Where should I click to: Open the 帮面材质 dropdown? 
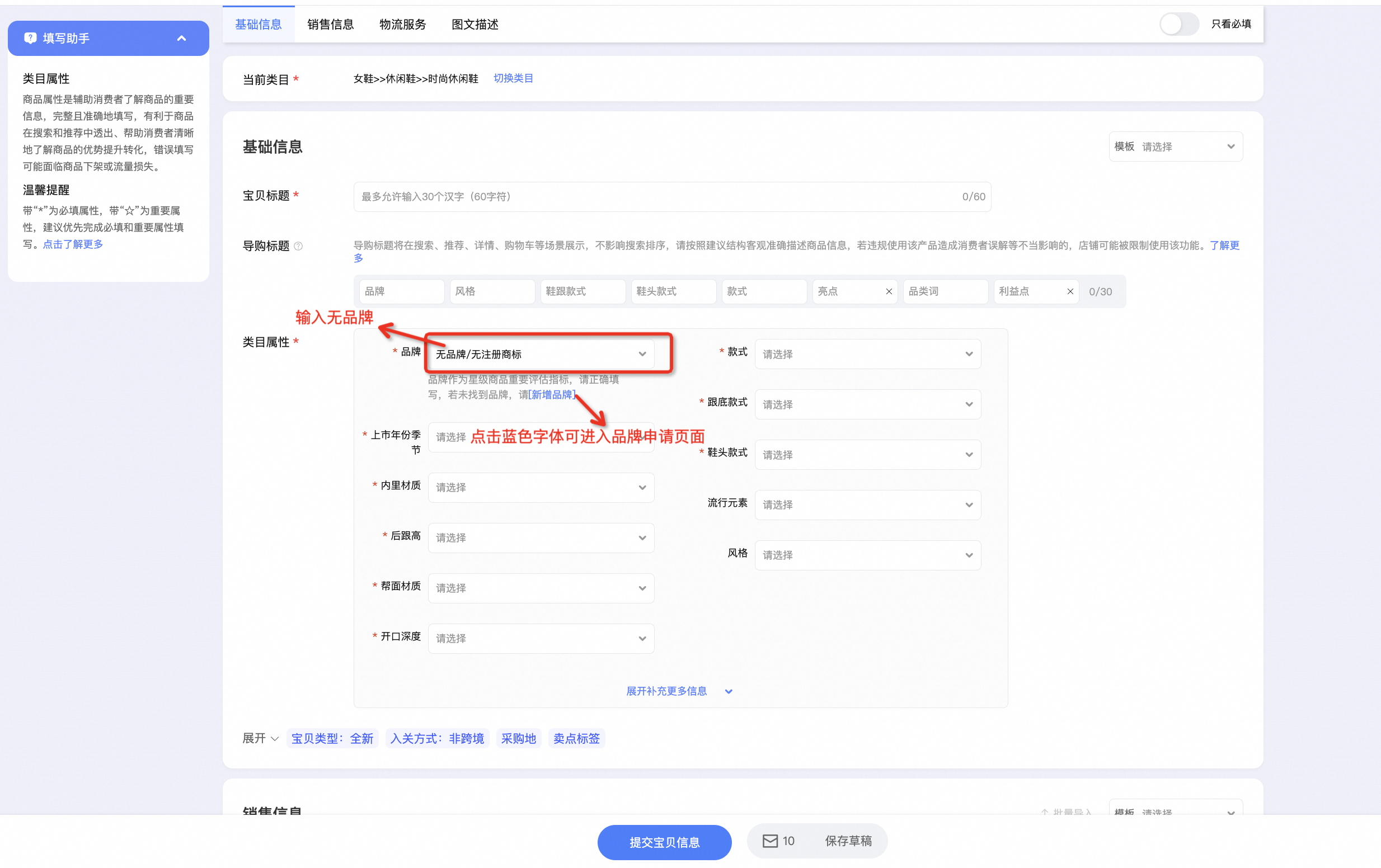click(x=542, y=588)
